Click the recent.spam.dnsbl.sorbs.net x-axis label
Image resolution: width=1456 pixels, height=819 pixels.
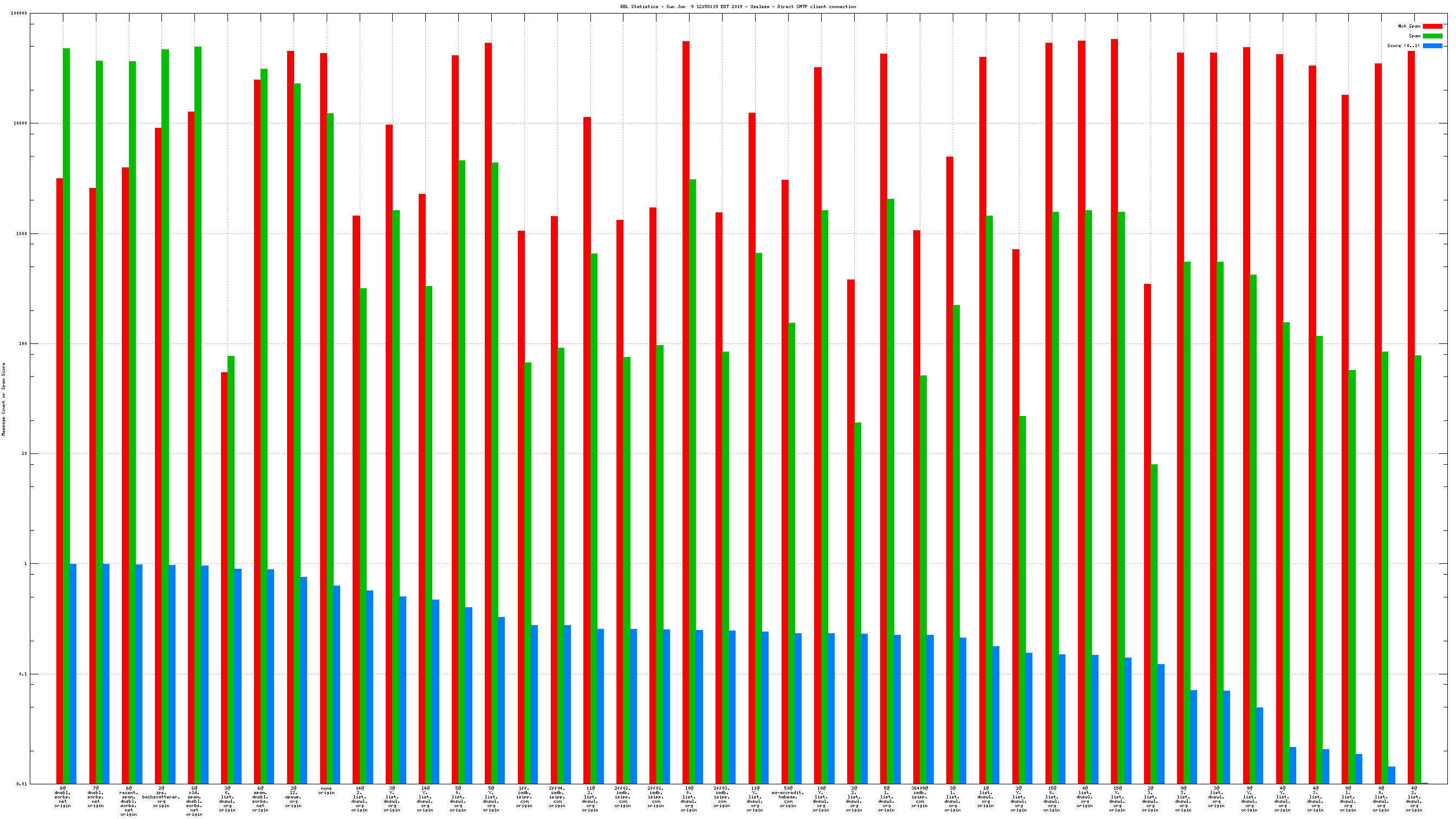129,801
